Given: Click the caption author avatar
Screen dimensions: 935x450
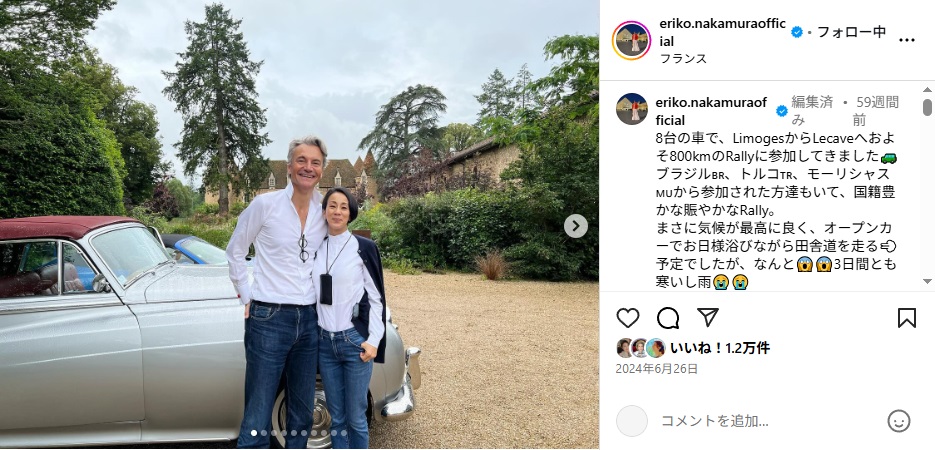Looking at the screenshot, I should pyautogui.click(x=631, y=109).
